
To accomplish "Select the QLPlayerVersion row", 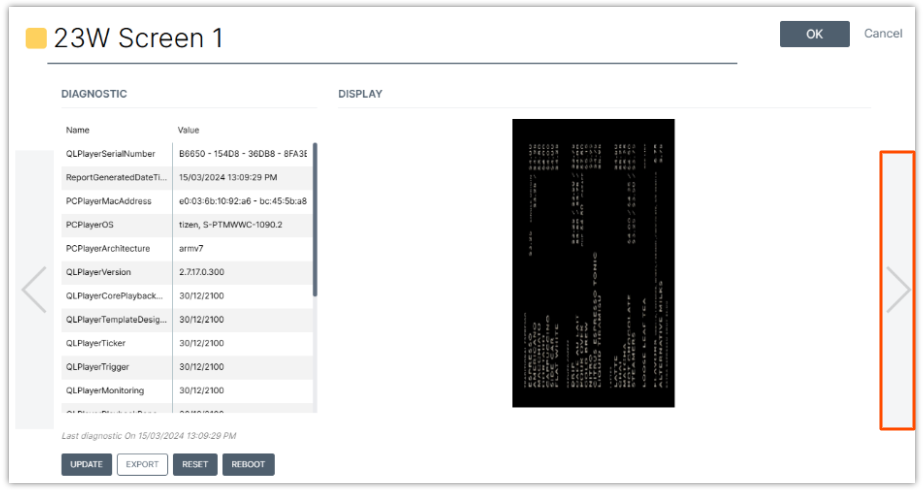I will click(185, 272).
